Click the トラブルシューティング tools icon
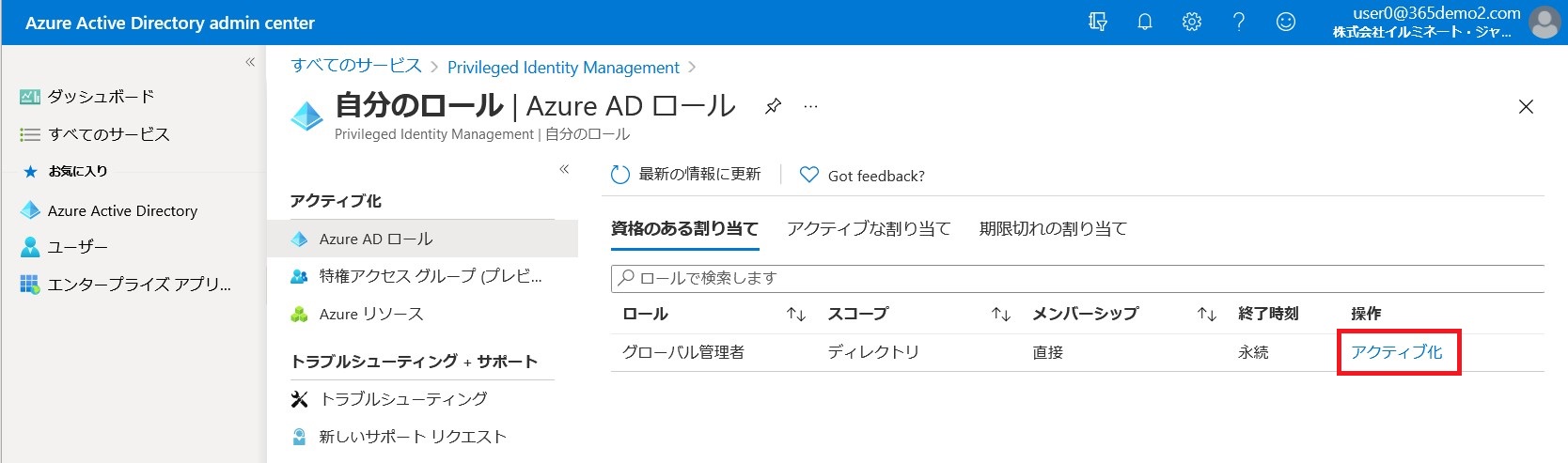1568x463 pixels. tap(300, 399)
